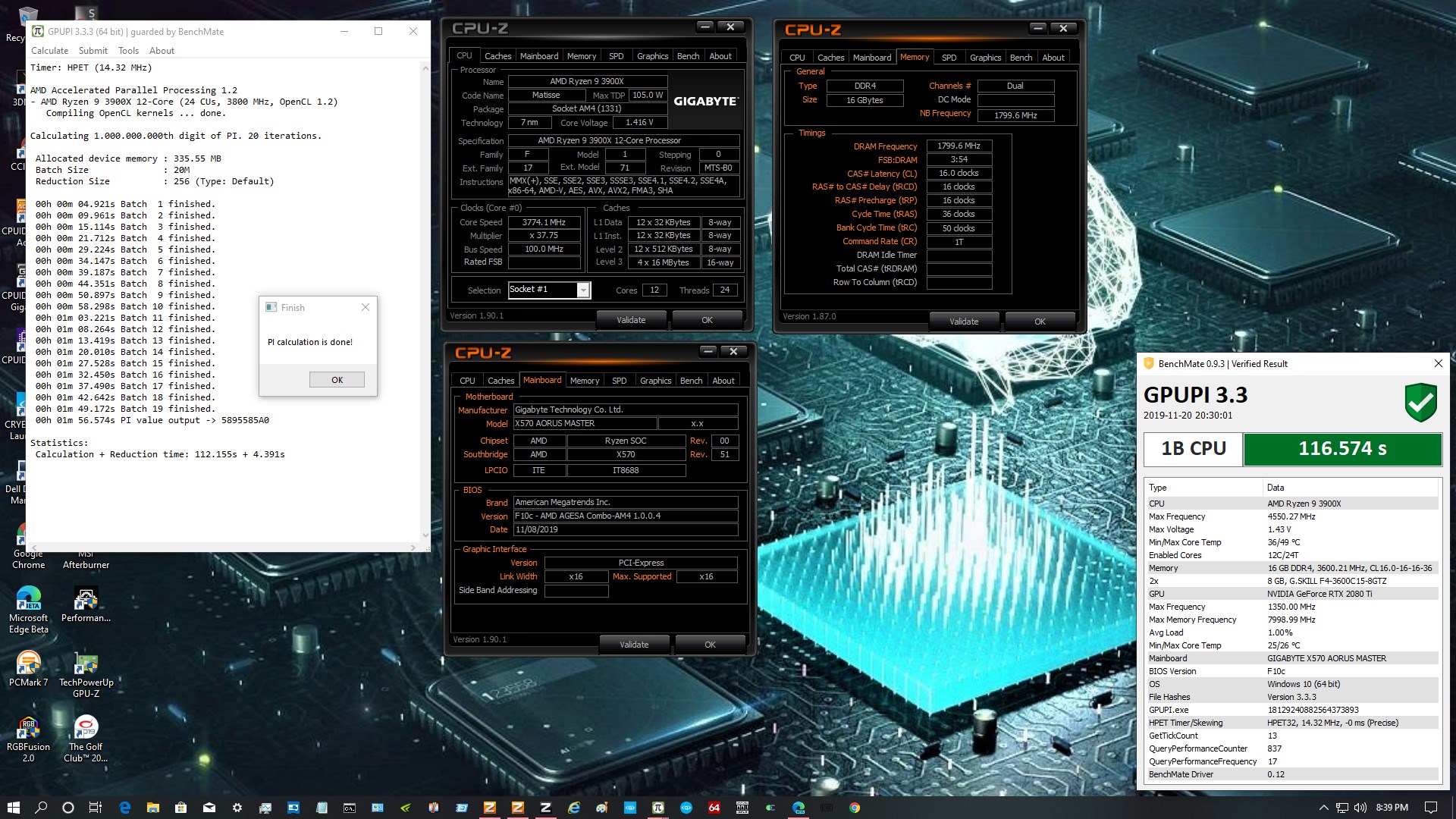This screenshot has width=1456, height=819.
Task: Click Validate in the Memory CPU-Z window
Action: pyautogui.click(x=964, y=322)
